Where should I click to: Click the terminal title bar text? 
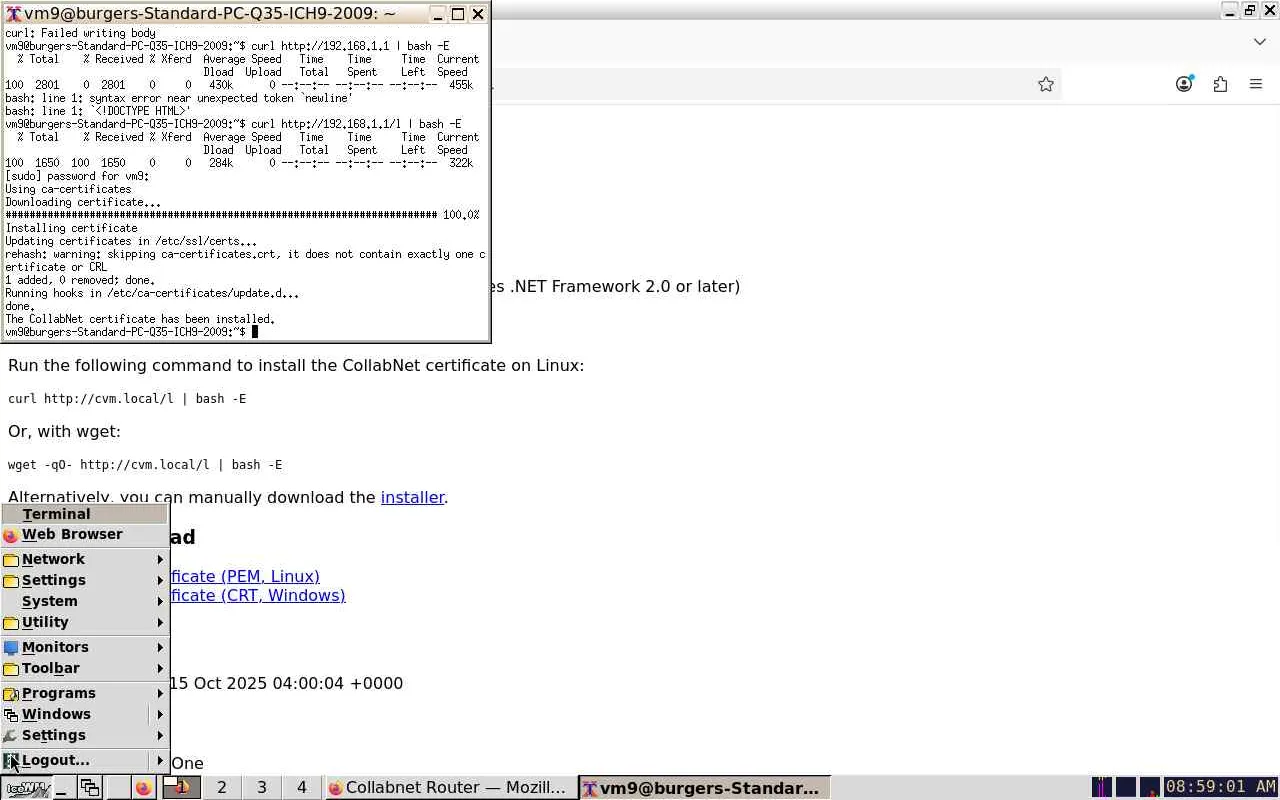click(x=210, y=14)
